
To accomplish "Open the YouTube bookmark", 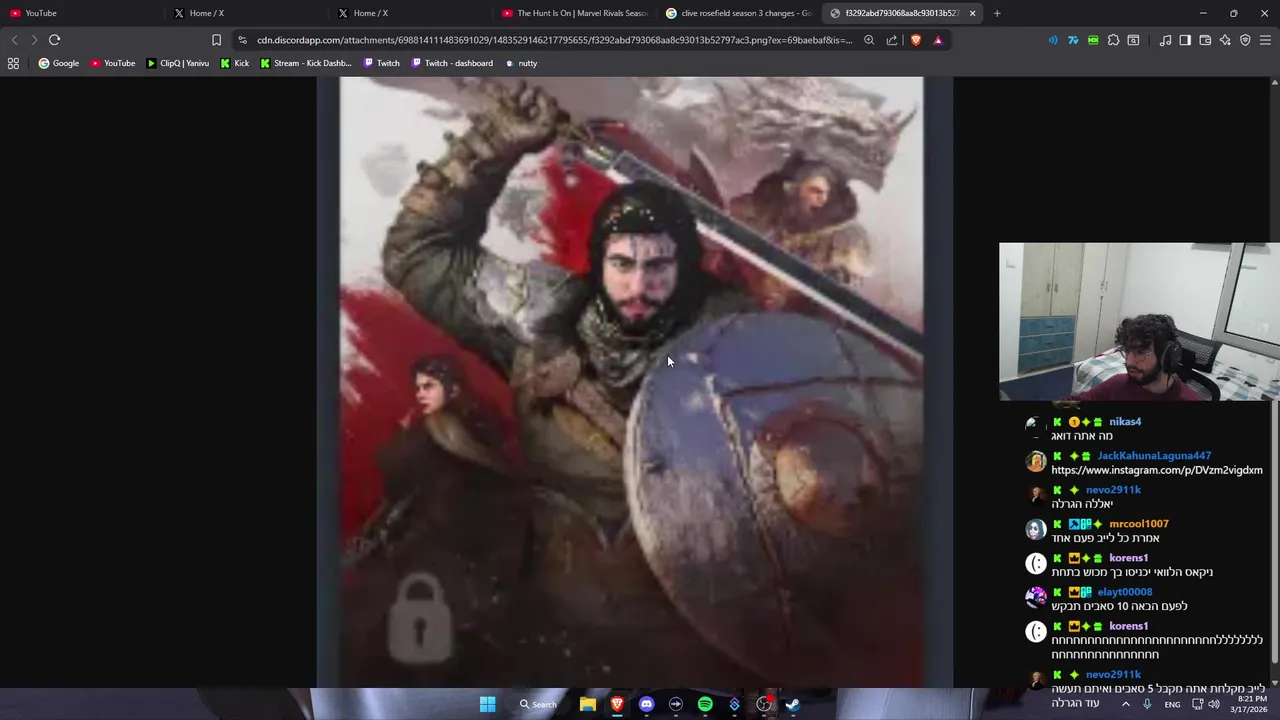I will click(113, 63).
